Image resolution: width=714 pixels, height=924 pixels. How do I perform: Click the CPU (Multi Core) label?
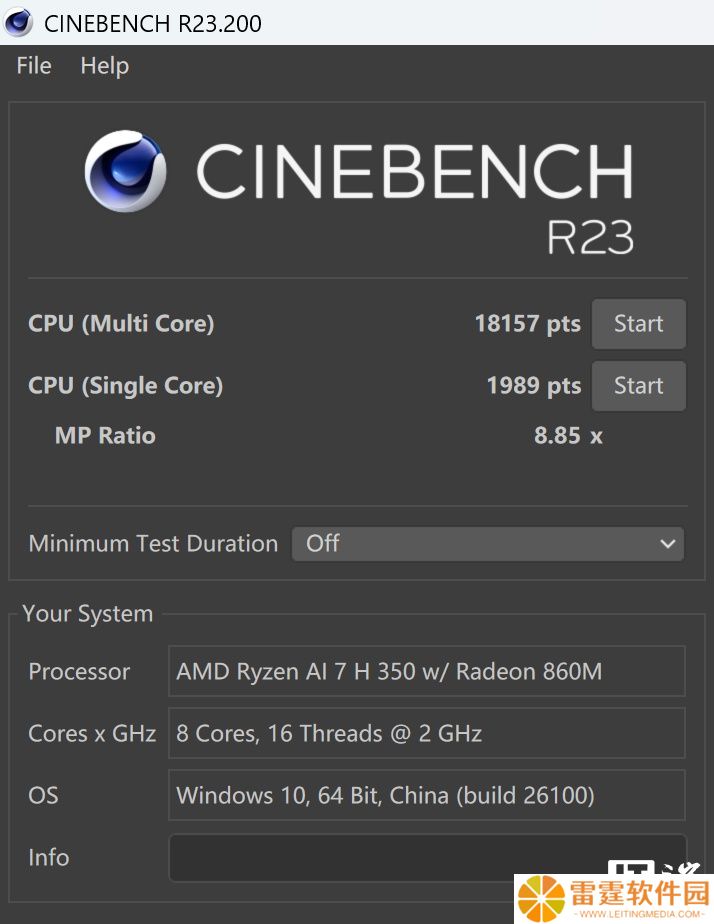point(121,324)
